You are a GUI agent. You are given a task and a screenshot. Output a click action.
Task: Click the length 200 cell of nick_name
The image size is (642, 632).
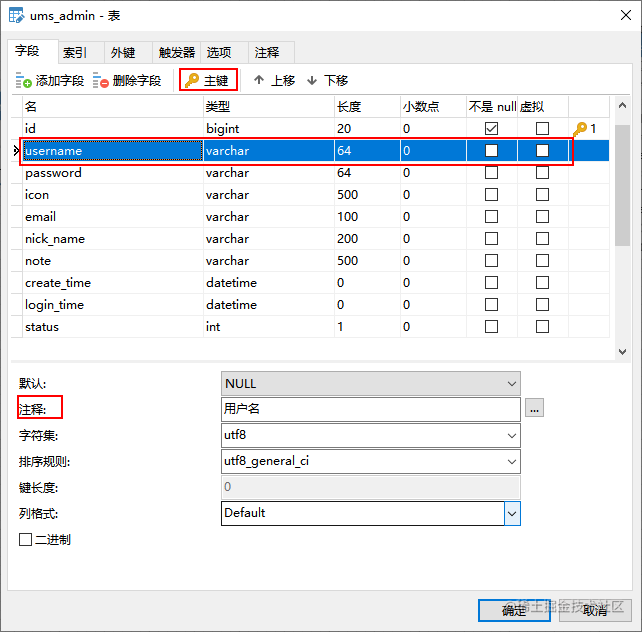point(368,239)
